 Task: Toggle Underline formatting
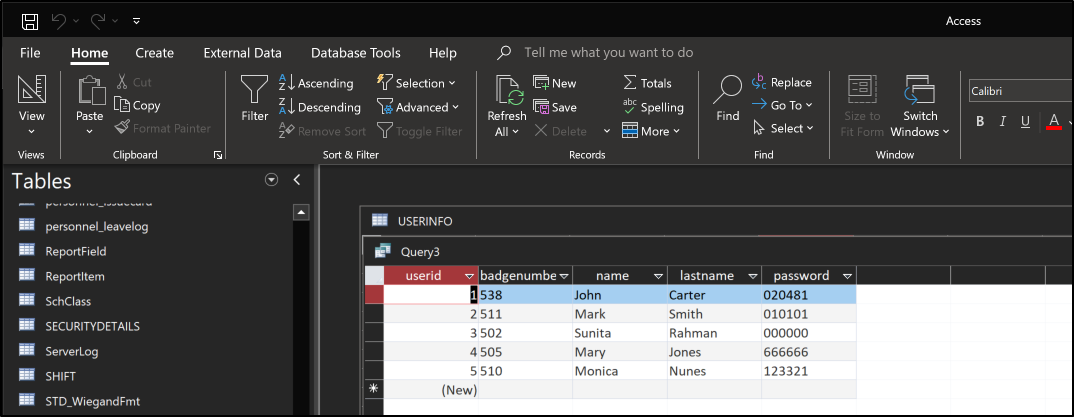click(1025, 122)
